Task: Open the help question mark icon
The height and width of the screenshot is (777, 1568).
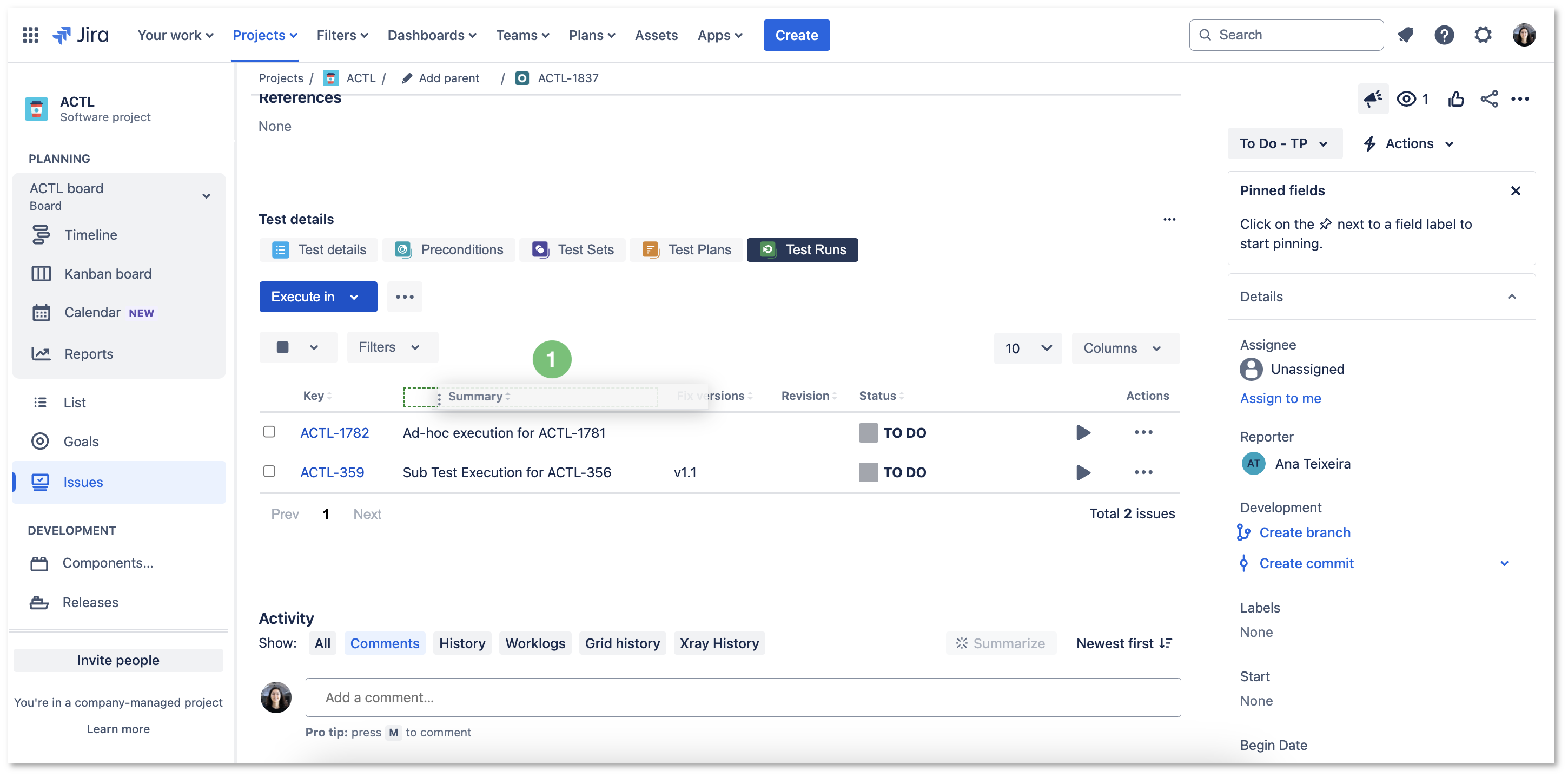Action: pyautogui.click(x=1444, y=35)
